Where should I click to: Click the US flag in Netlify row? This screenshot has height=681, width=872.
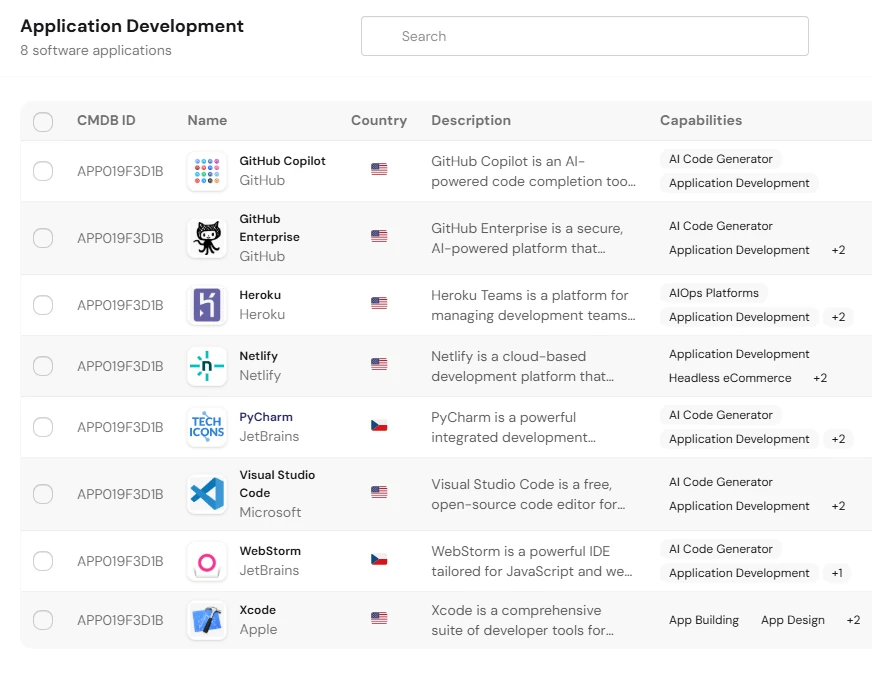(379, 364)
